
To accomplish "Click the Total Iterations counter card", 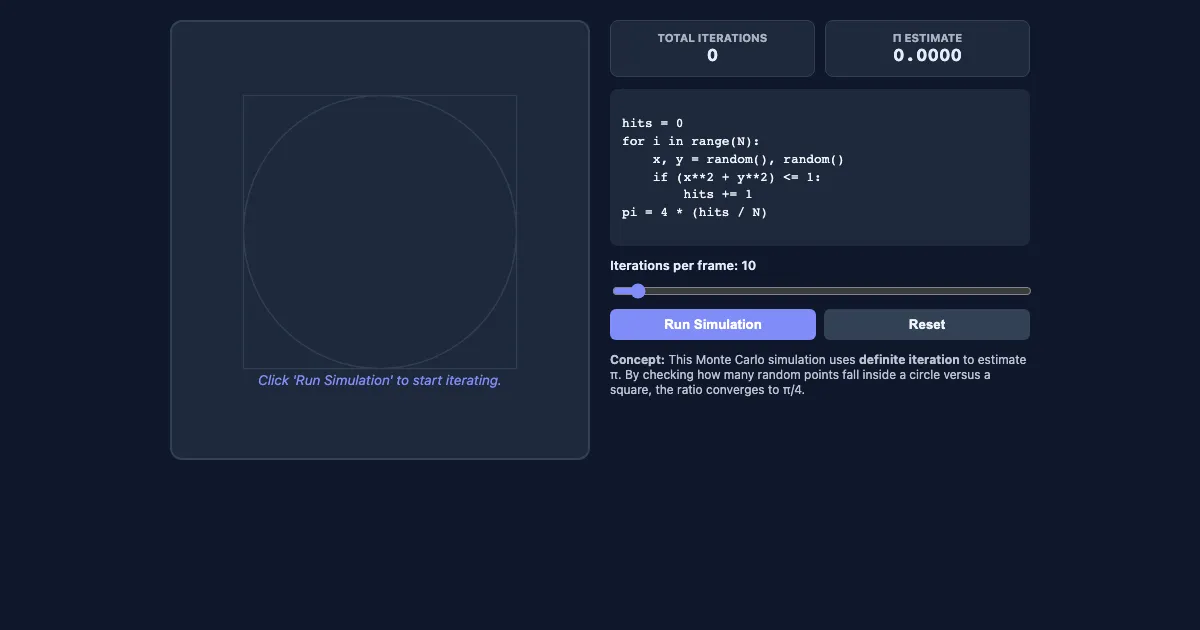I will [712, 48].
